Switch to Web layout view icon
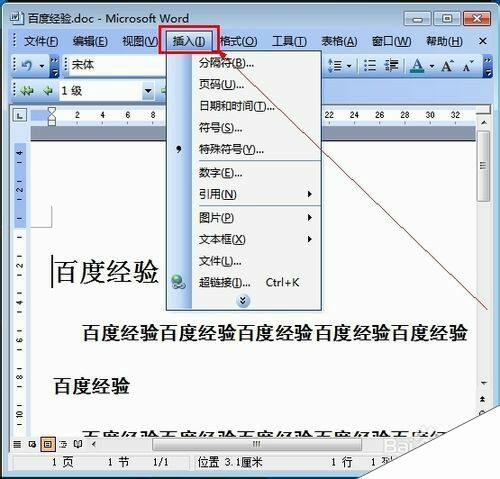The height and width of the screenshot is (479, 500). point(32,444)
